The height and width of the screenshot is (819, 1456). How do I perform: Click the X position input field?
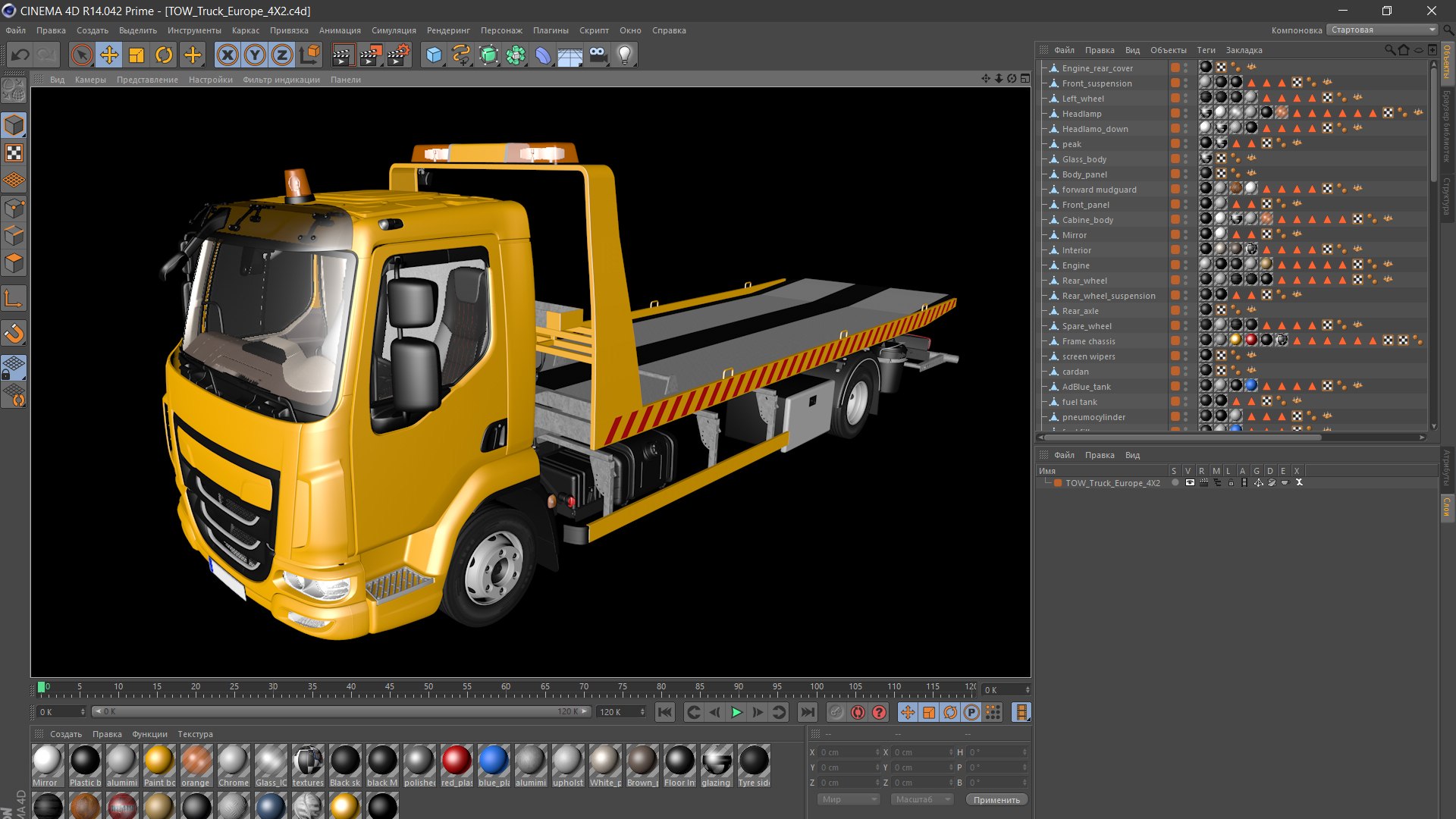pyautogui.click(x=849, y=752)
